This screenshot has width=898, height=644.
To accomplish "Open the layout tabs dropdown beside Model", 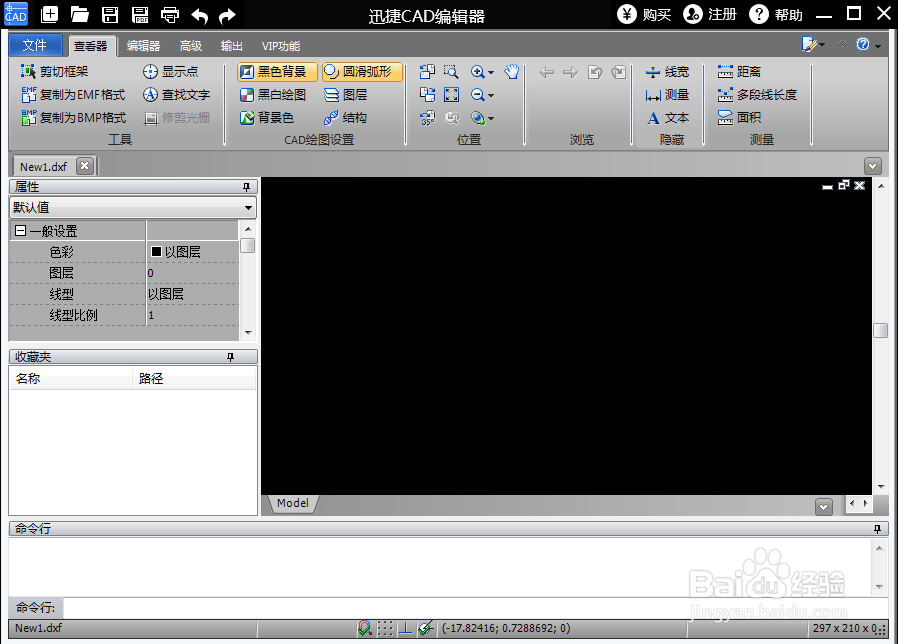I will [x=824, y=506].
